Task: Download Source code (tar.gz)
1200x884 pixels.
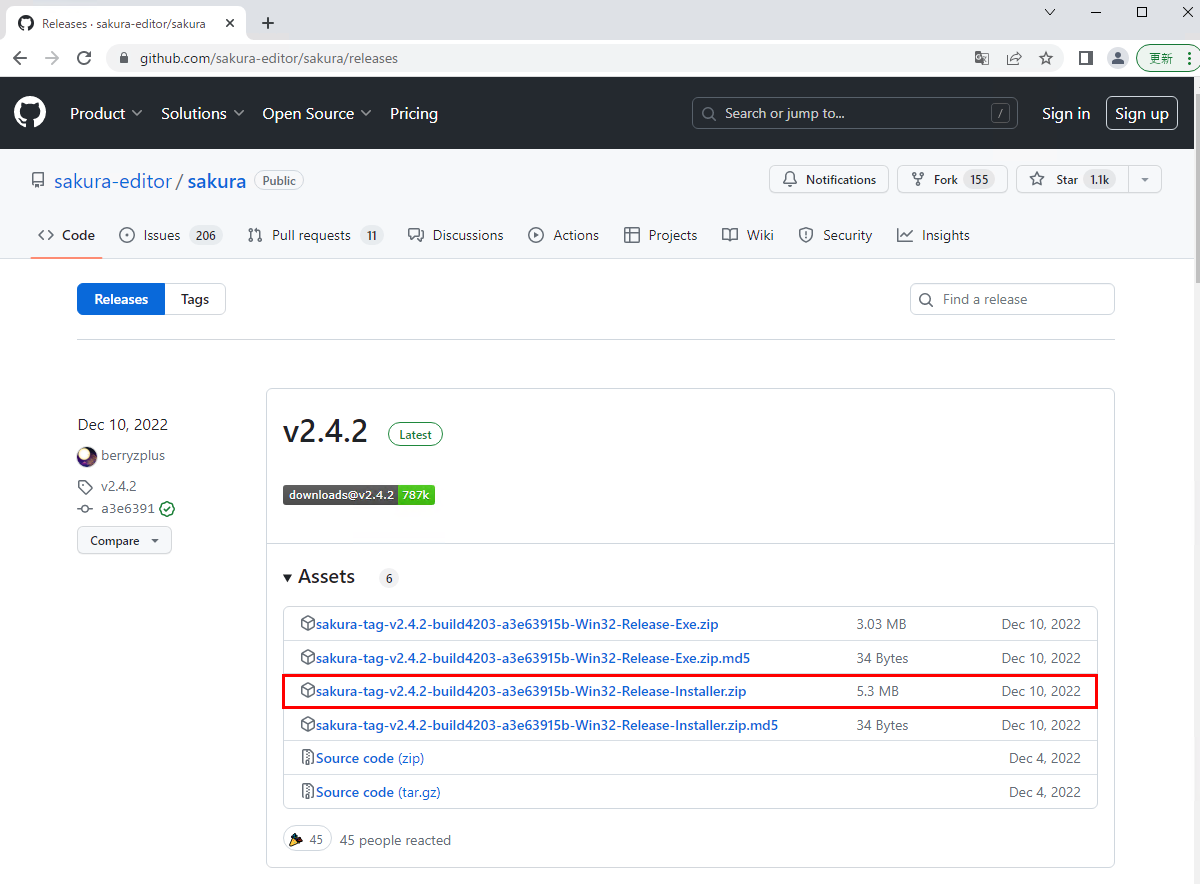Action: coord(378,792)
